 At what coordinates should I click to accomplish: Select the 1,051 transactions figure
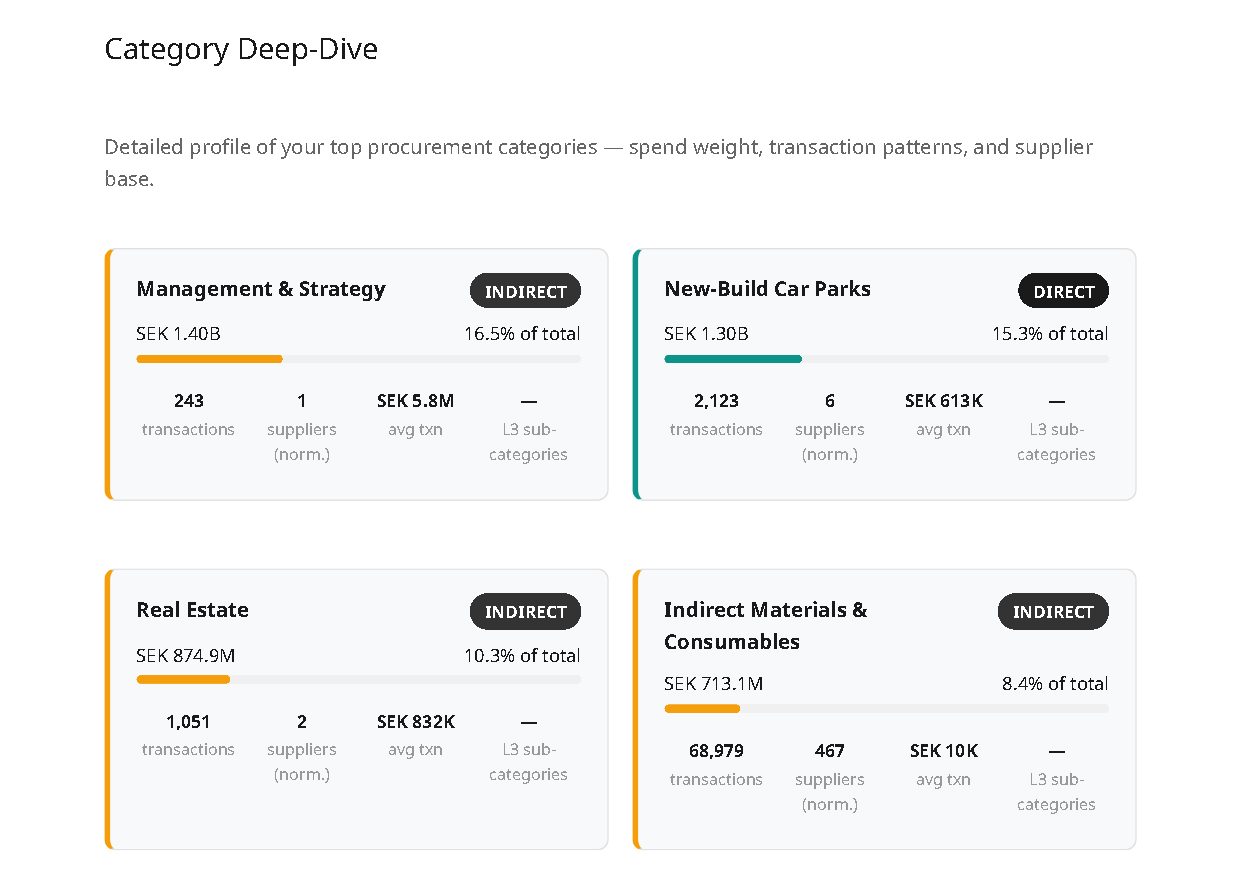pyautogui.click(x=188, y=722)
